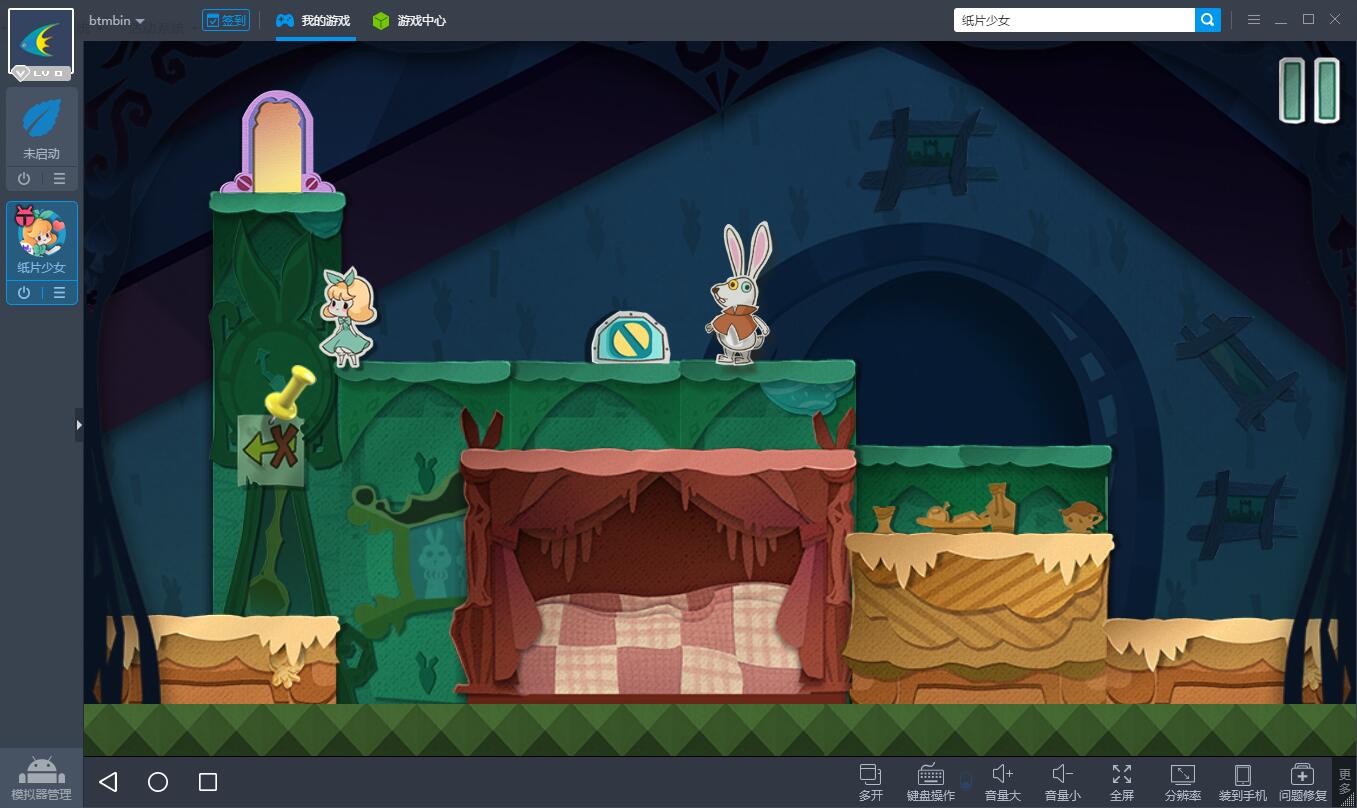Image resolution: width=1357 pixels, height=808 pixels.
Task: Click the 多开 multi-instance icon
Action: pos(871,782)
